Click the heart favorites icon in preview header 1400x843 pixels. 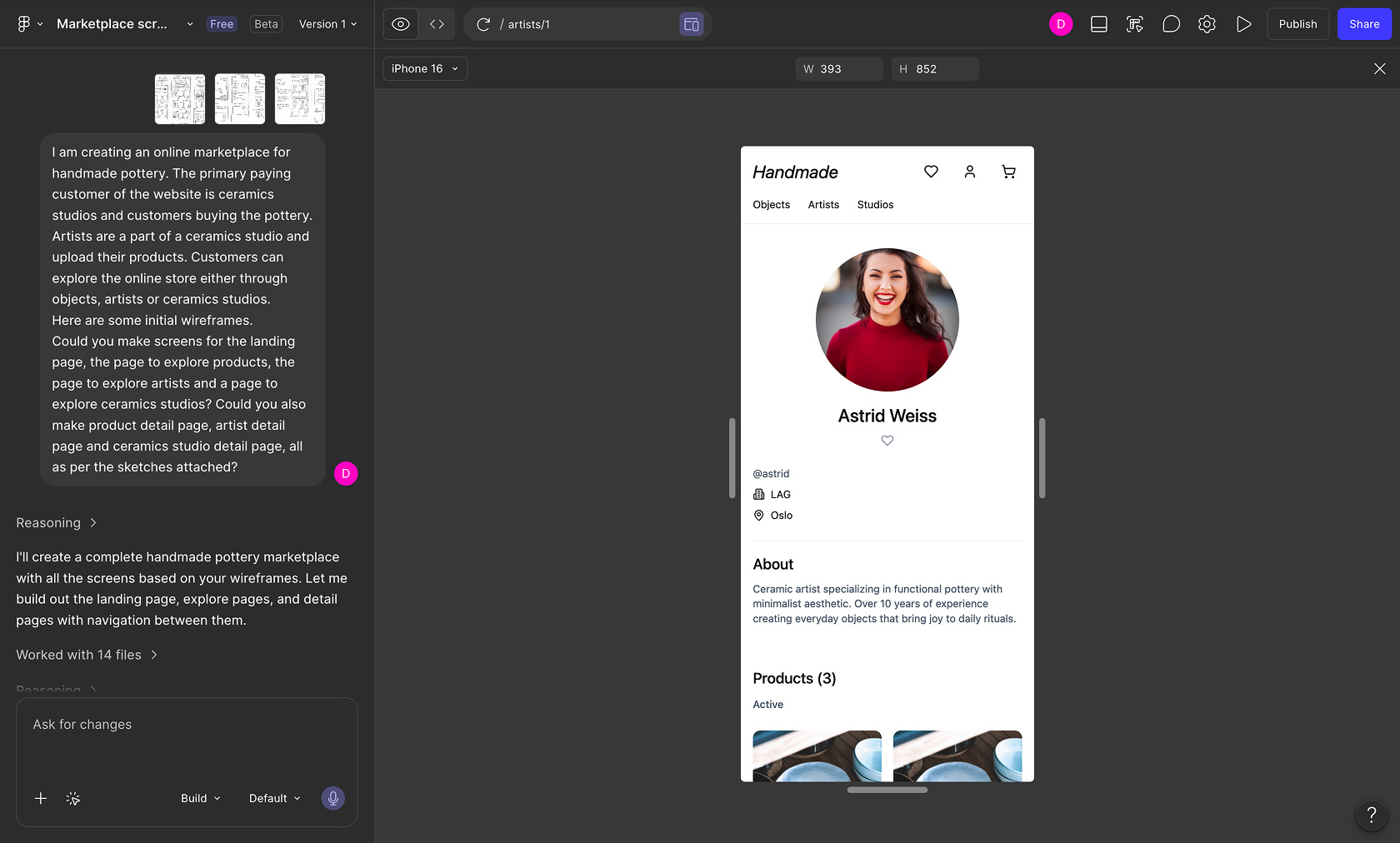click(932, 172)
